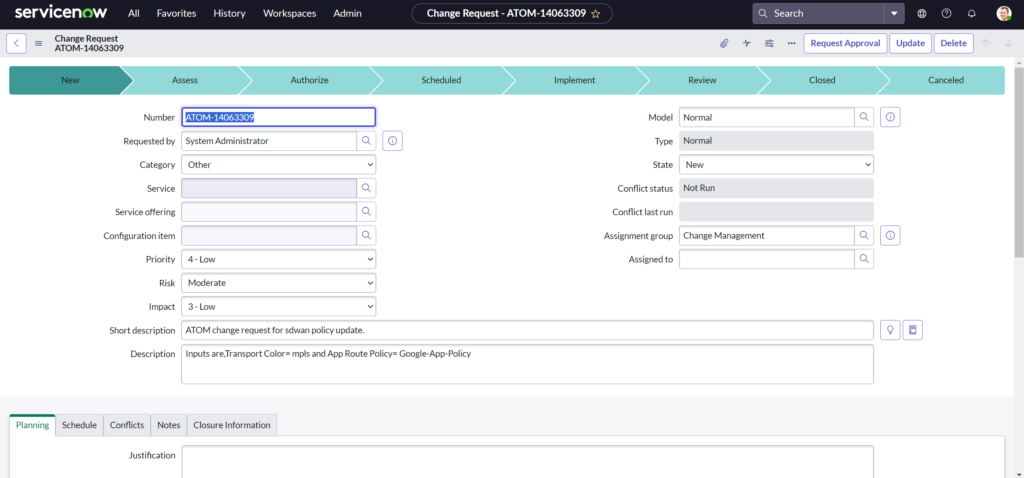Expand the search scope dropdown arrow

pos(894,14)
